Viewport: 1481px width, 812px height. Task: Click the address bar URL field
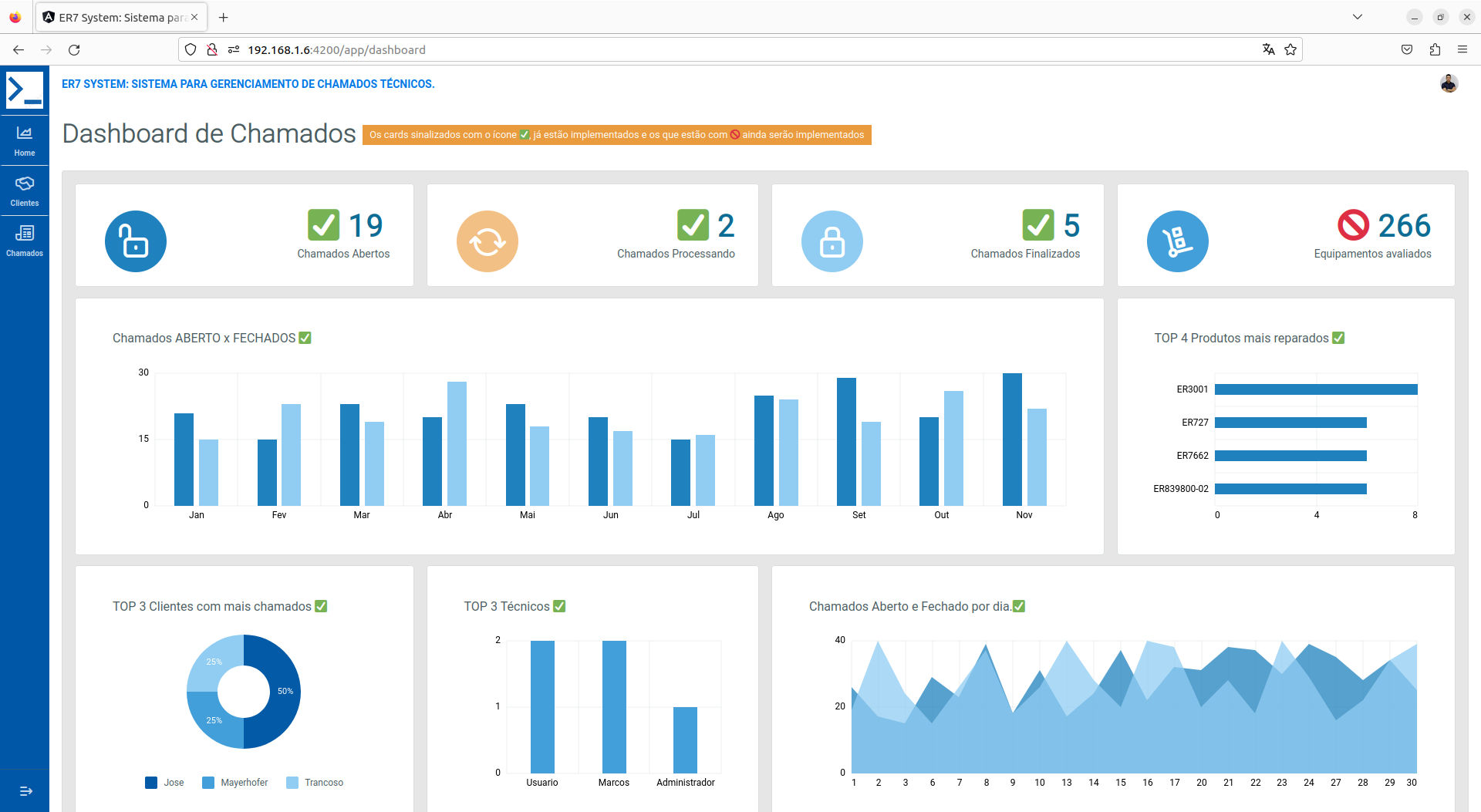(x=740, y=49)
